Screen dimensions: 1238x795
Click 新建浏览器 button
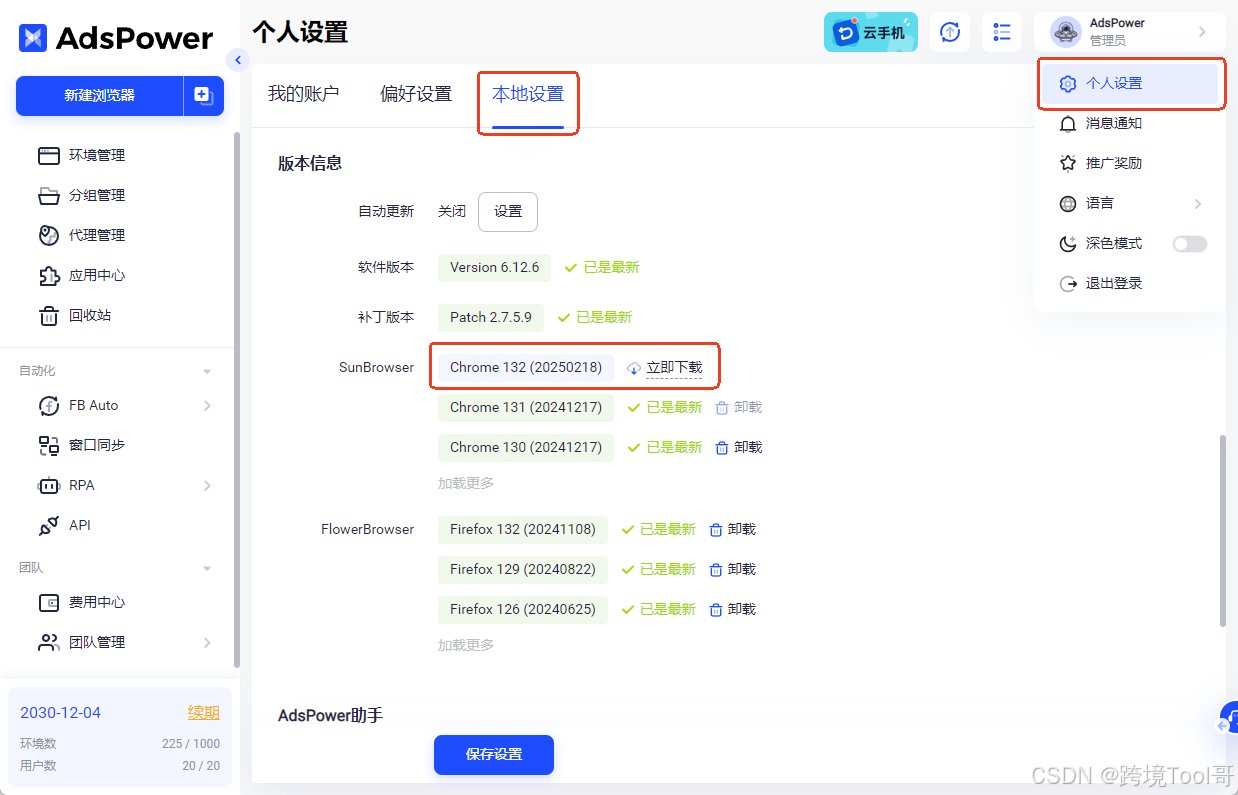pyautogui.click(x=99, y=96)
